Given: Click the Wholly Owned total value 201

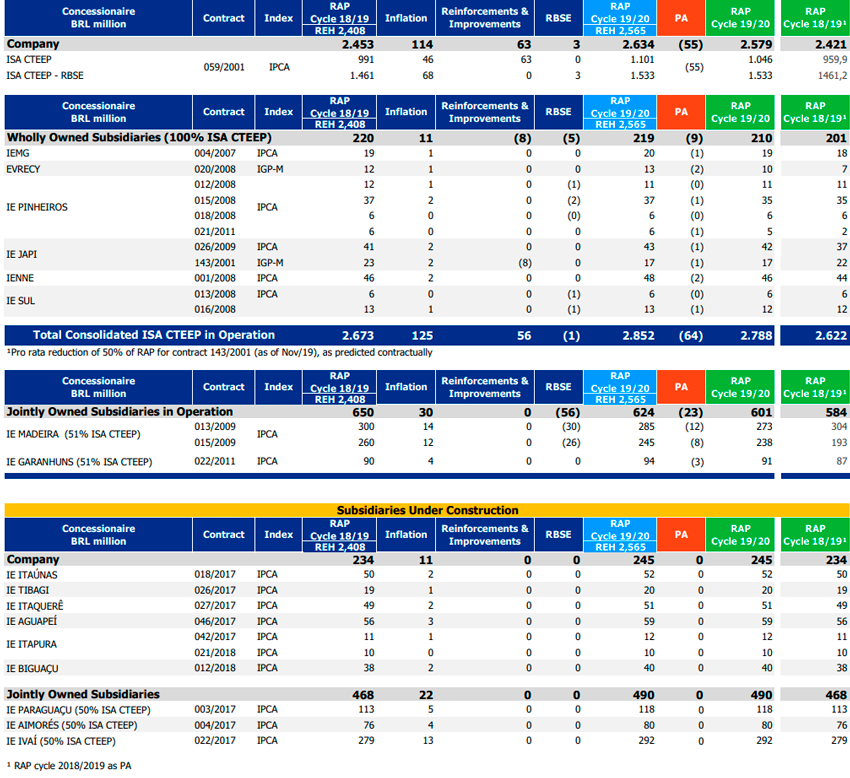Looking at the screenshot, I should tap(836, 138).
